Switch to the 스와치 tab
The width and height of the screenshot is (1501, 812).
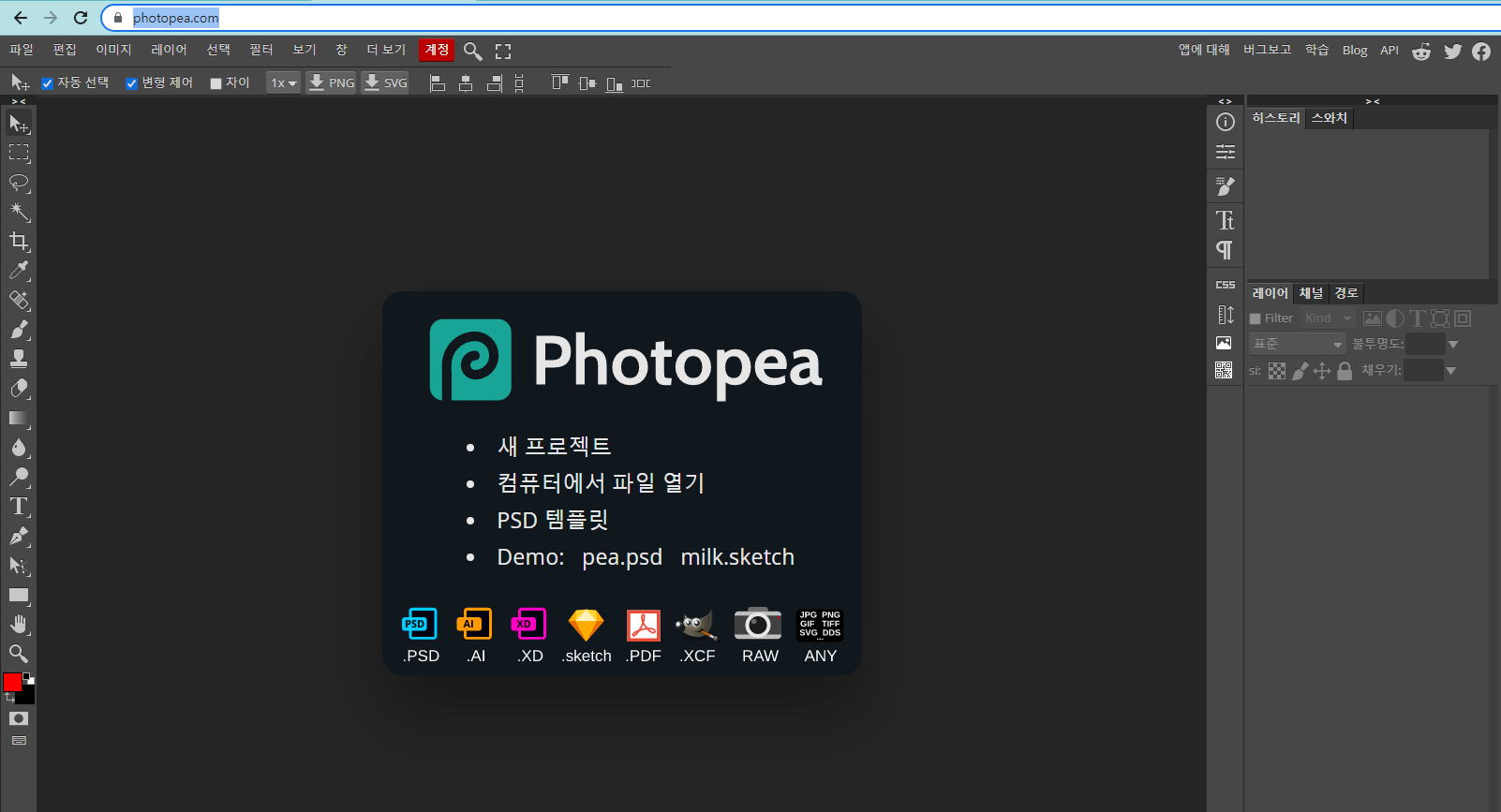[1330, 118]
